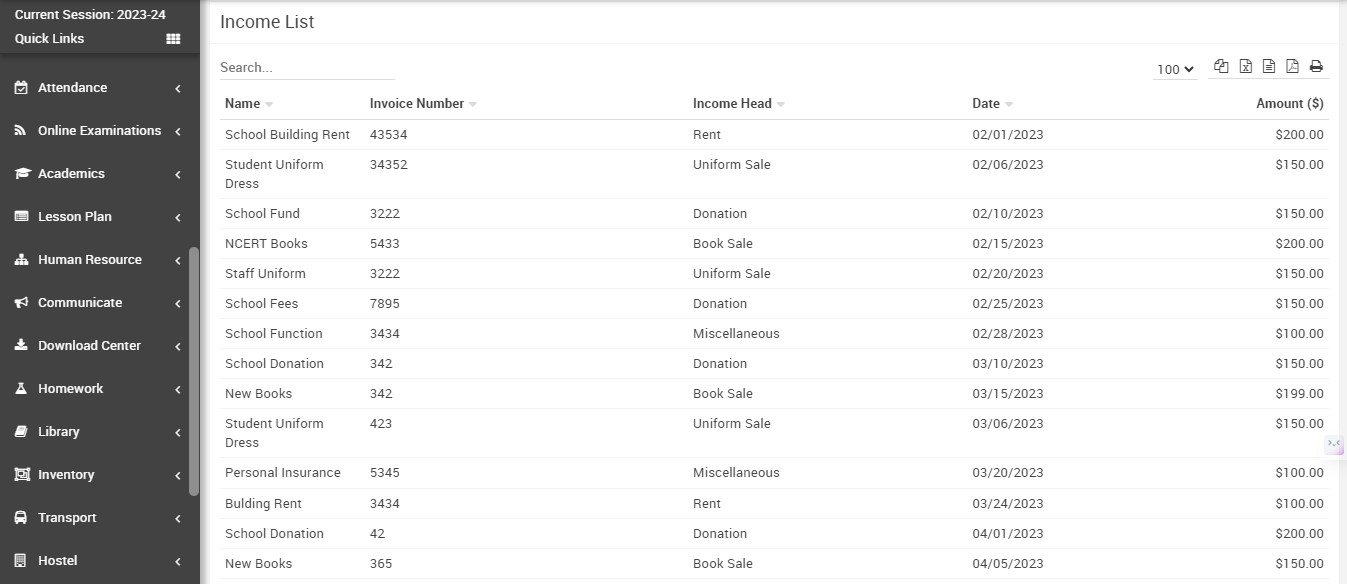Click the sidebar vertical scrollbar
1347x584 pixels.
pyautogui.click(x=194, y=370)
